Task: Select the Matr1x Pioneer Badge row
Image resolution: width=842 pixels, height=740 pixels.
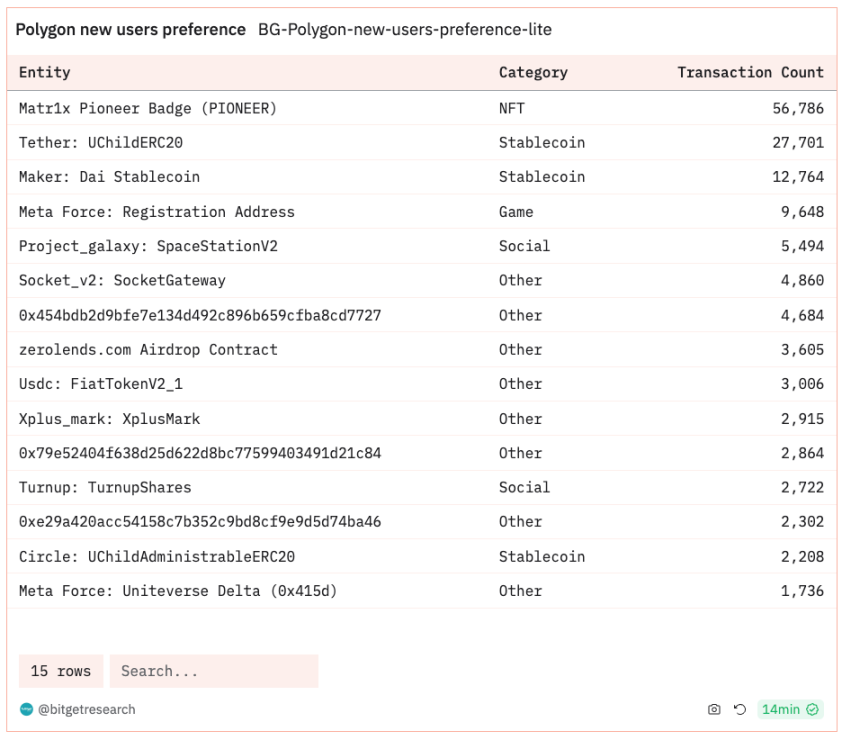Action: (x=422, y=108)
